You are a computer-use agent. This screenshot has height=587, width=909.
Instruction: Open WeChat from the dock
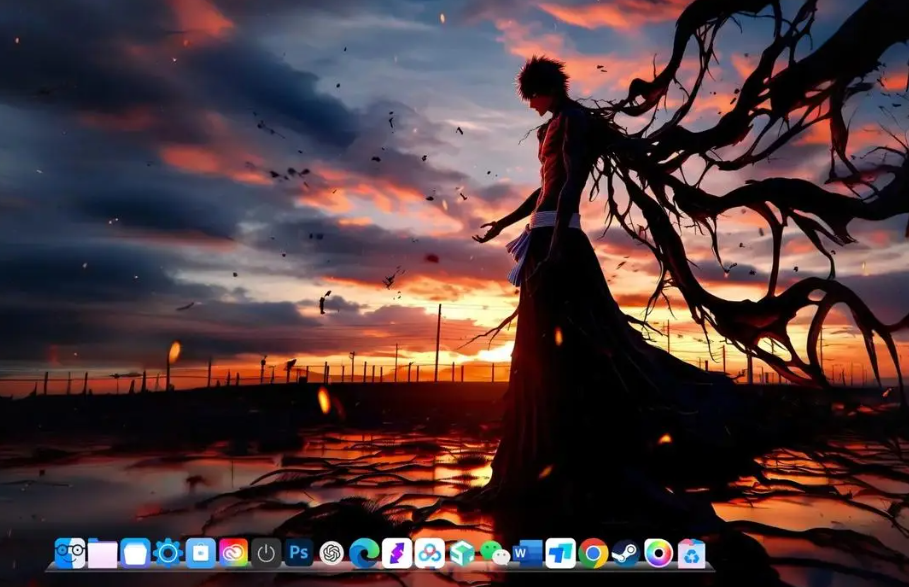(494, 553)
